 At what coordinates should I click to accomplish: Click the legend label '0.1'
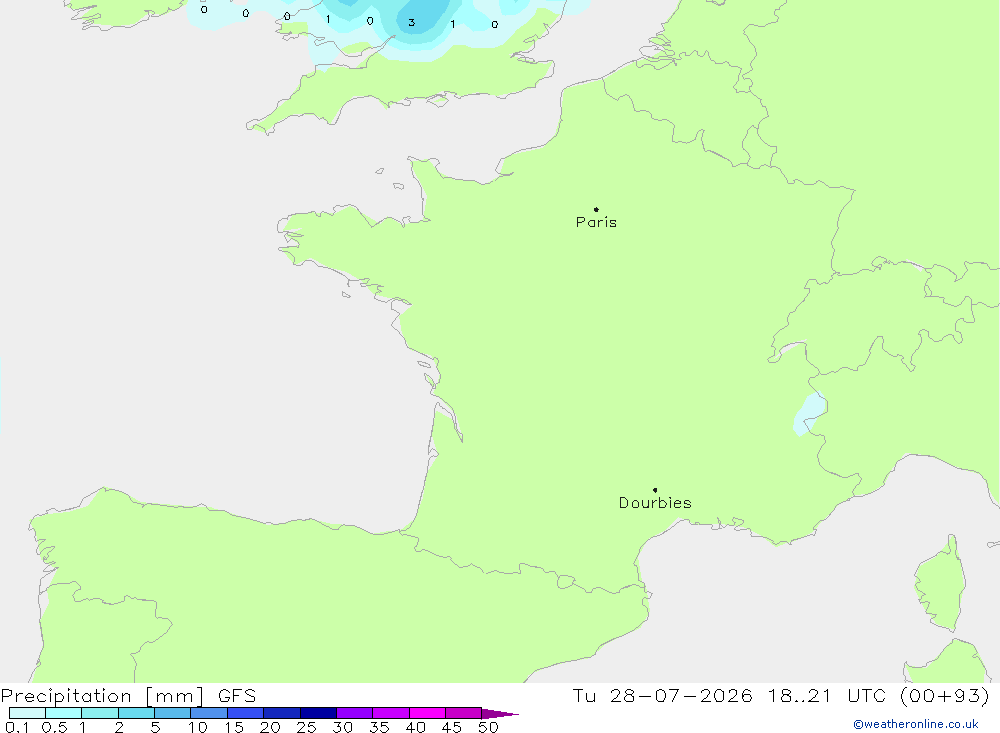pyautogui.click(x=17, y=727)
